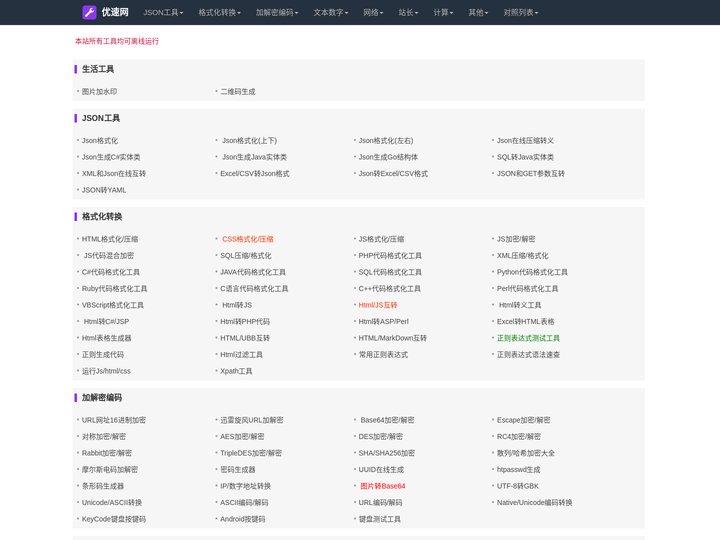
Task: Open the 加解密编码 navigation dropdown
Action: 276,12
